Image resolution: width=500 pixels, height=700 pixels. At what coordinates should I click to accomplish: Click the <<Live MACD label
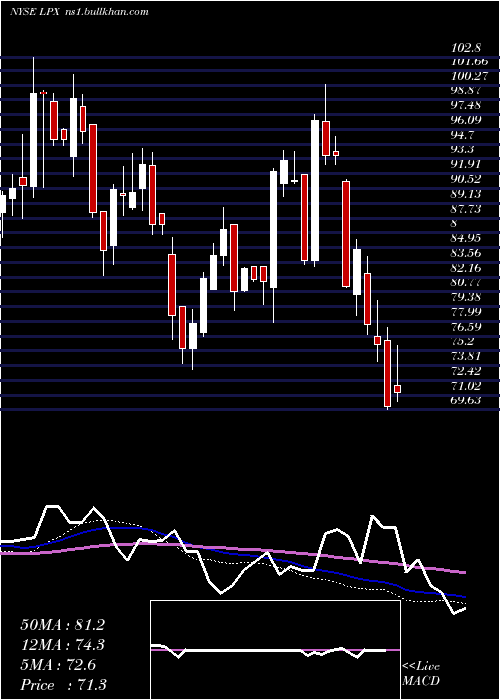point(421,674)
